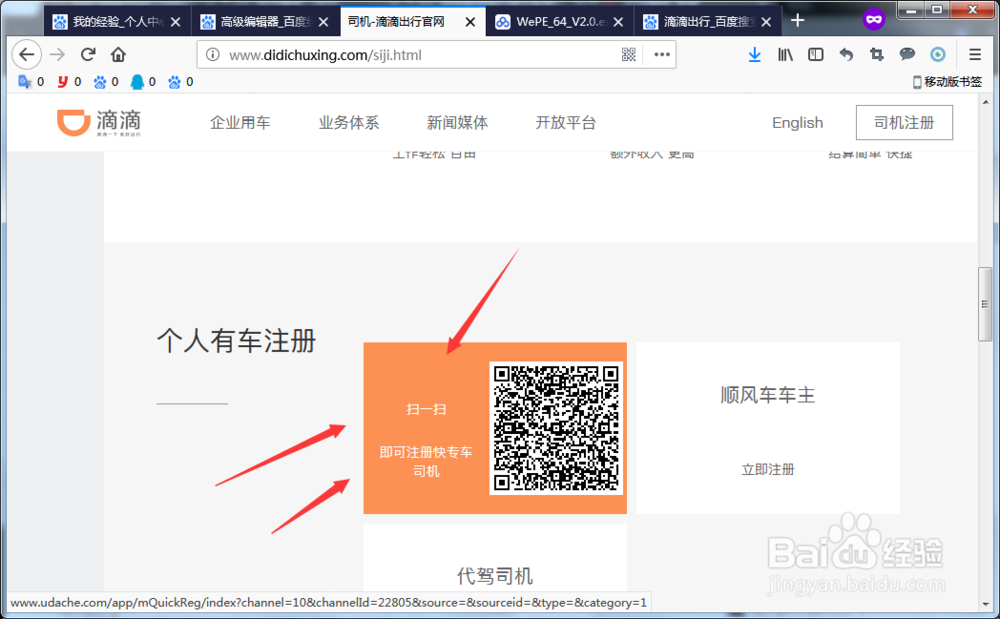Go back with the browser back arrow
The height and width of the screenshot is (619, 1000).
[x=27, y=55]
